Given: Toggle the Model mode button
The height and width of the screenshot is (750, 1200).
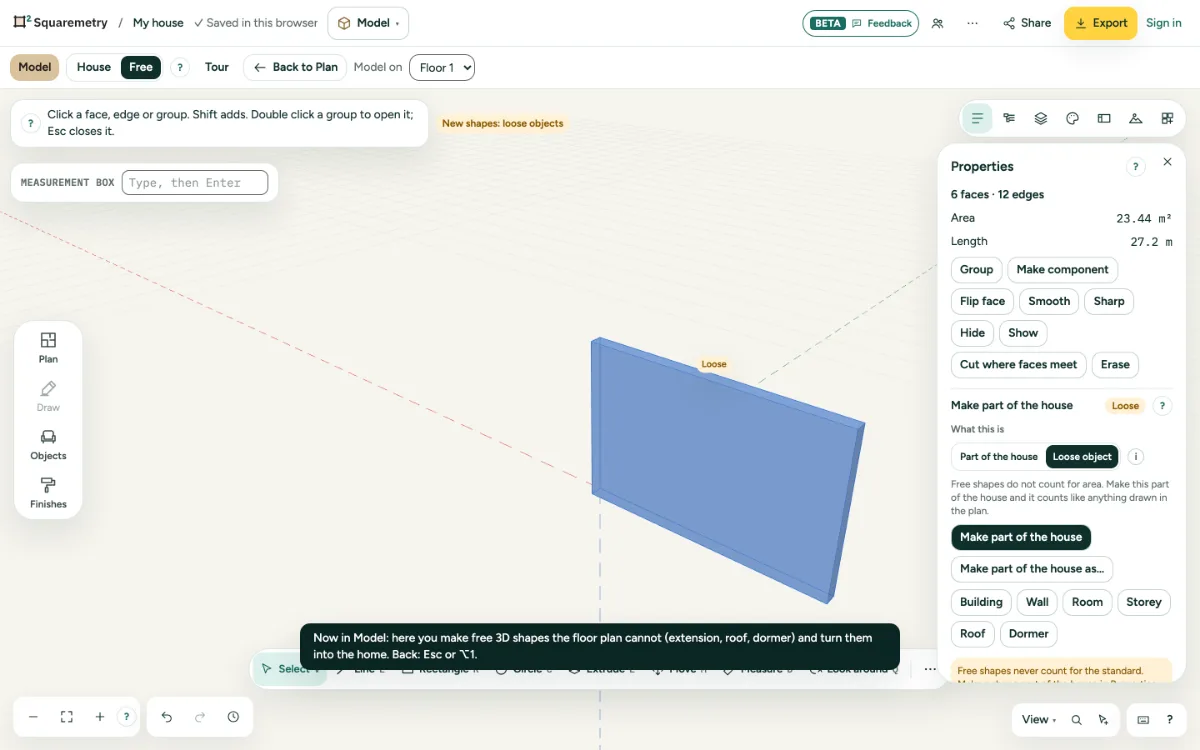Looking at the screenshot, I should pos(35,67).
